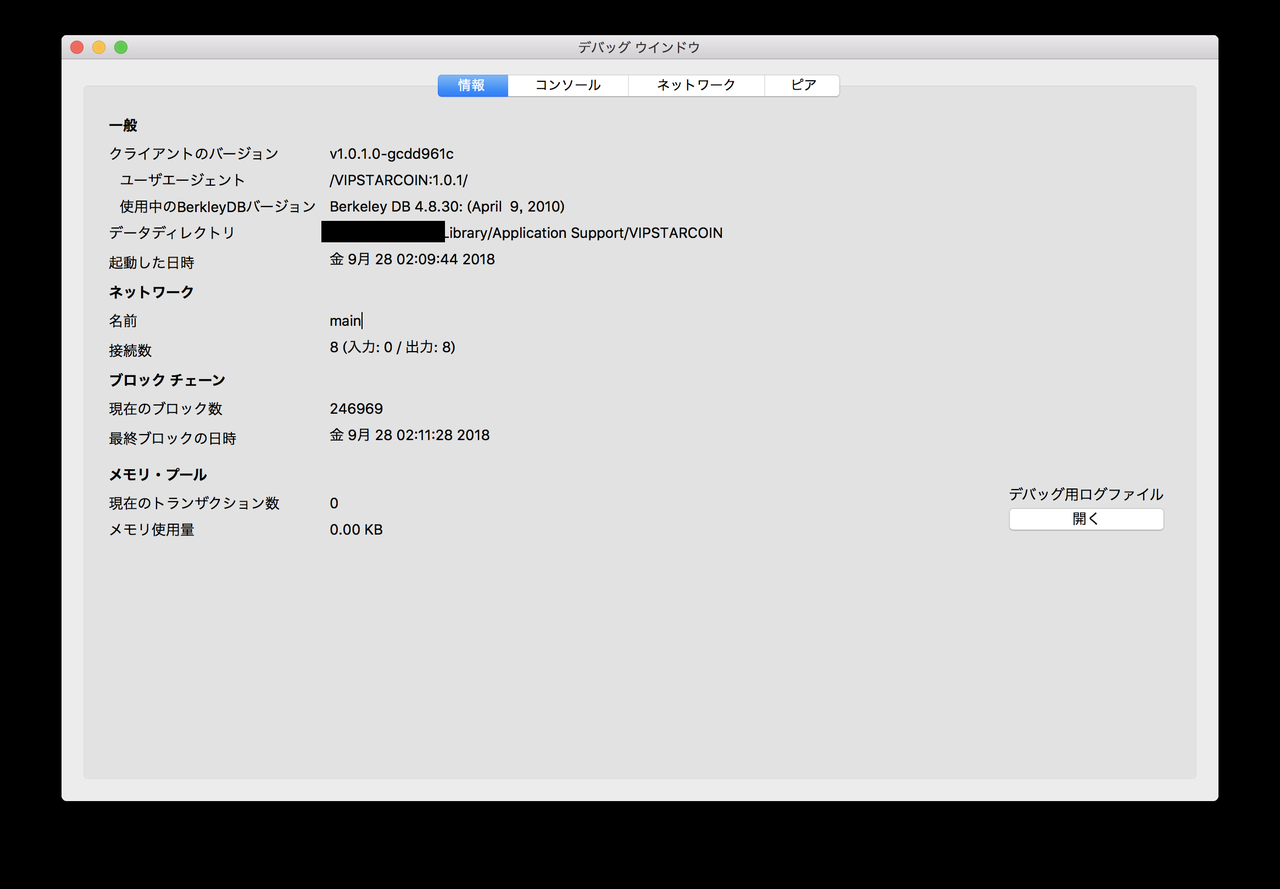Click the network name value main
Screen dimensions: 1280x889
click(345, 321)
